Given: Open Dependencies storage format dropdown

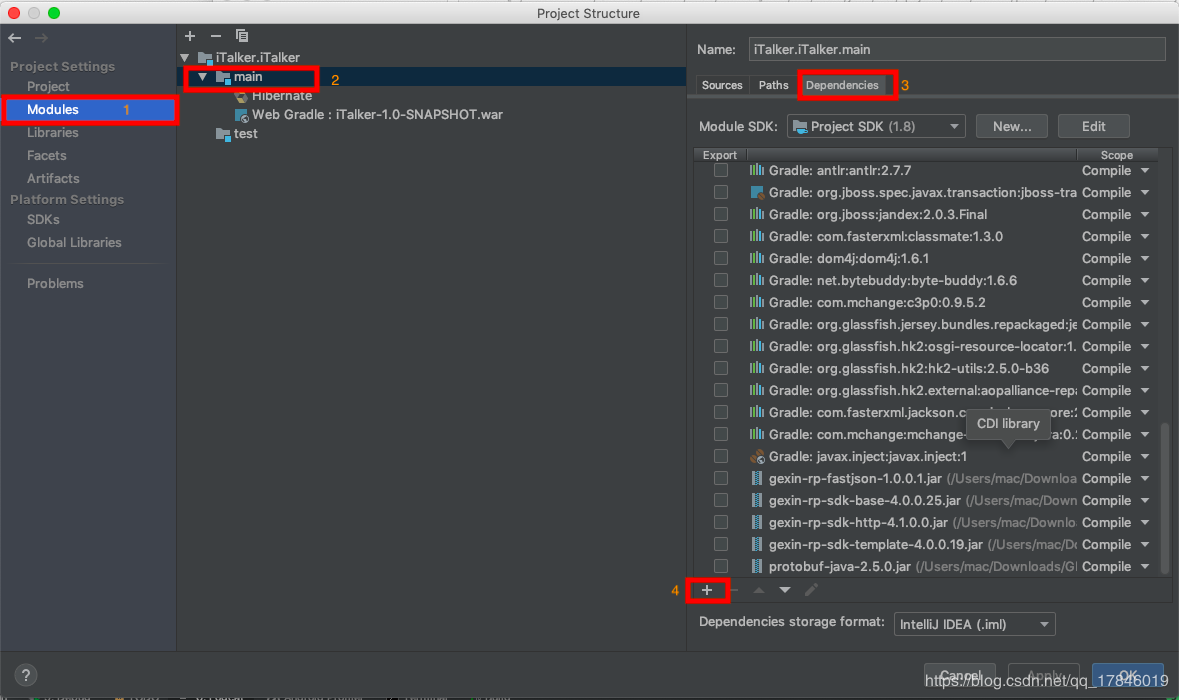Looking at the screenshot, I should pos(974,624).
